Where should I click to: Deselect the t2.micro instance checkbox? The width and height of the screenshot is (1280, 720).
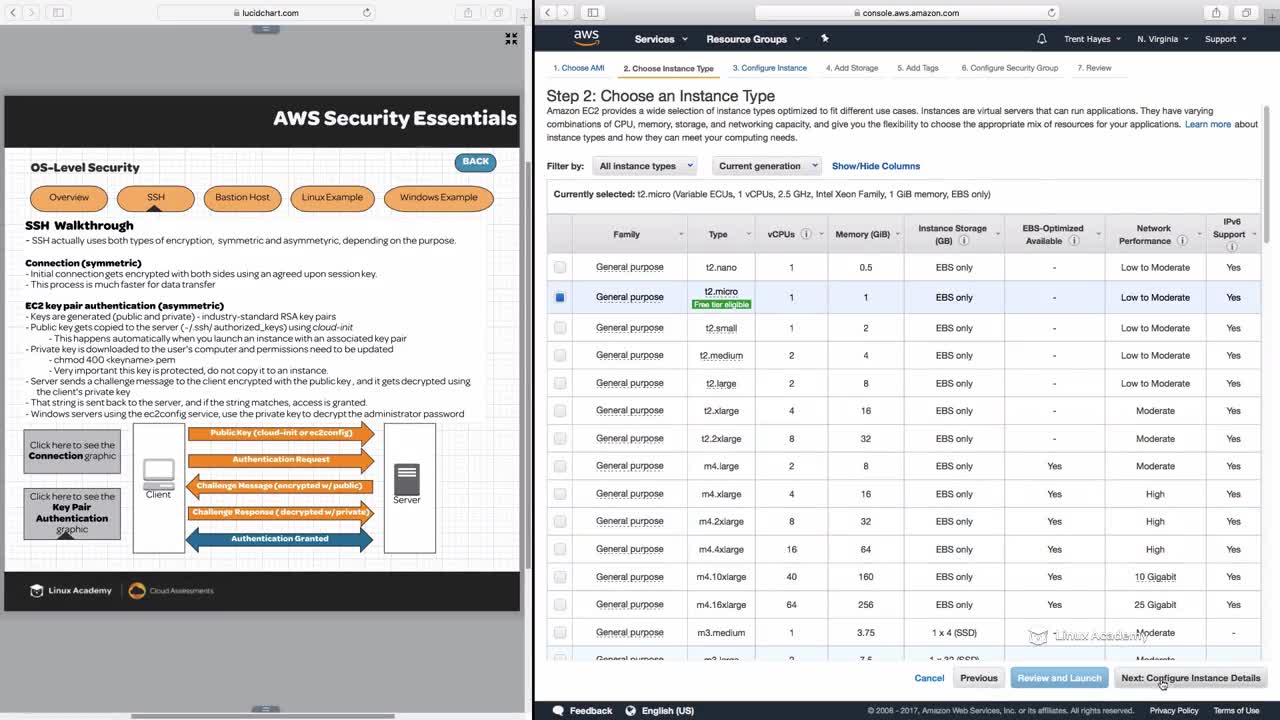click(x=560, y=297)
